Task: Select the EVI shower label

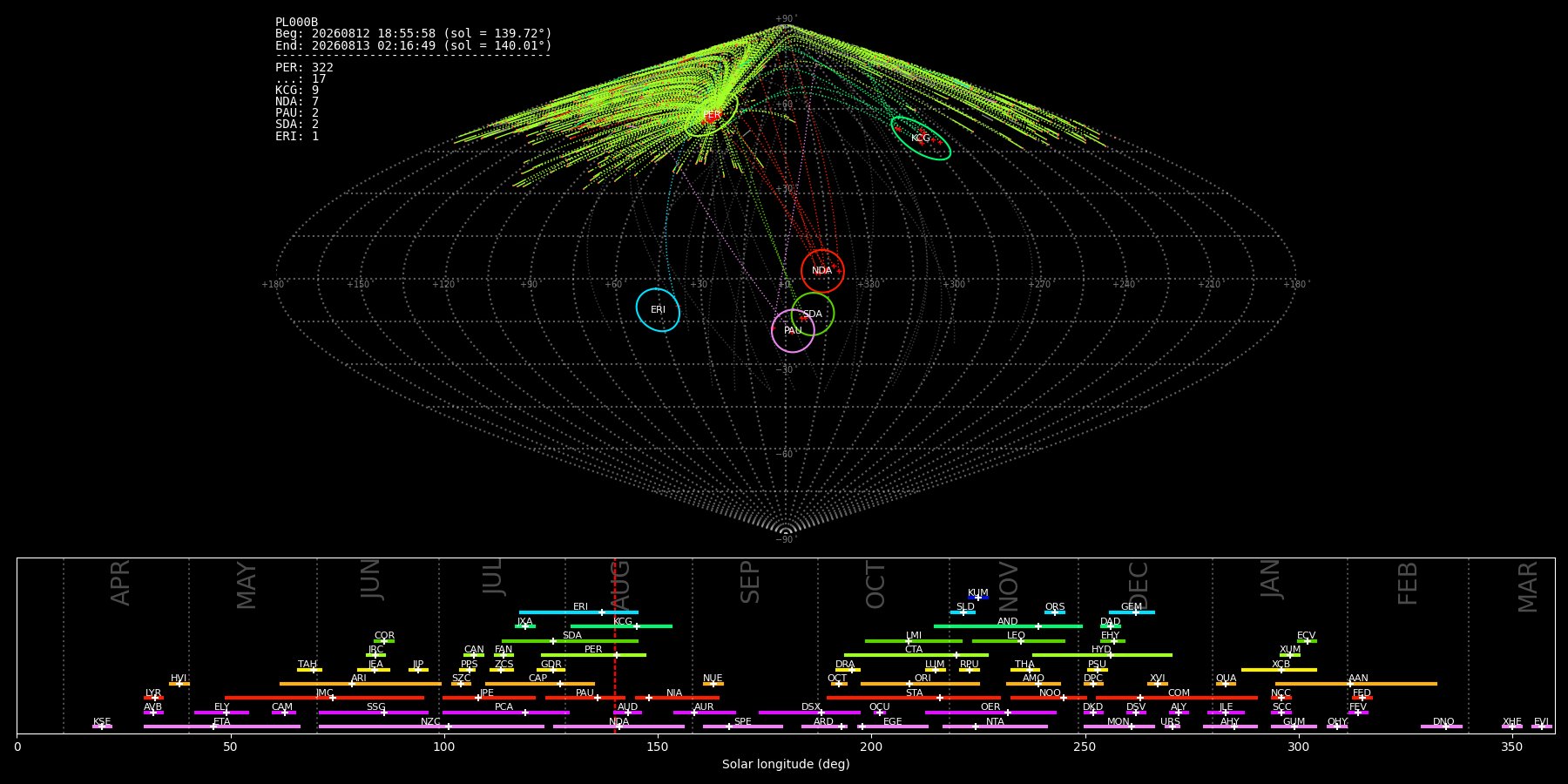Action: tap(1541, 722)
